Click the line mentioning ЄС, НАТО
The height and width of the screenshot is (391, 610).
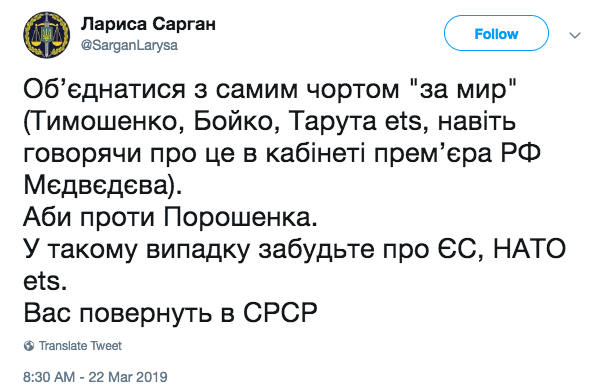[x=294, y=249]
